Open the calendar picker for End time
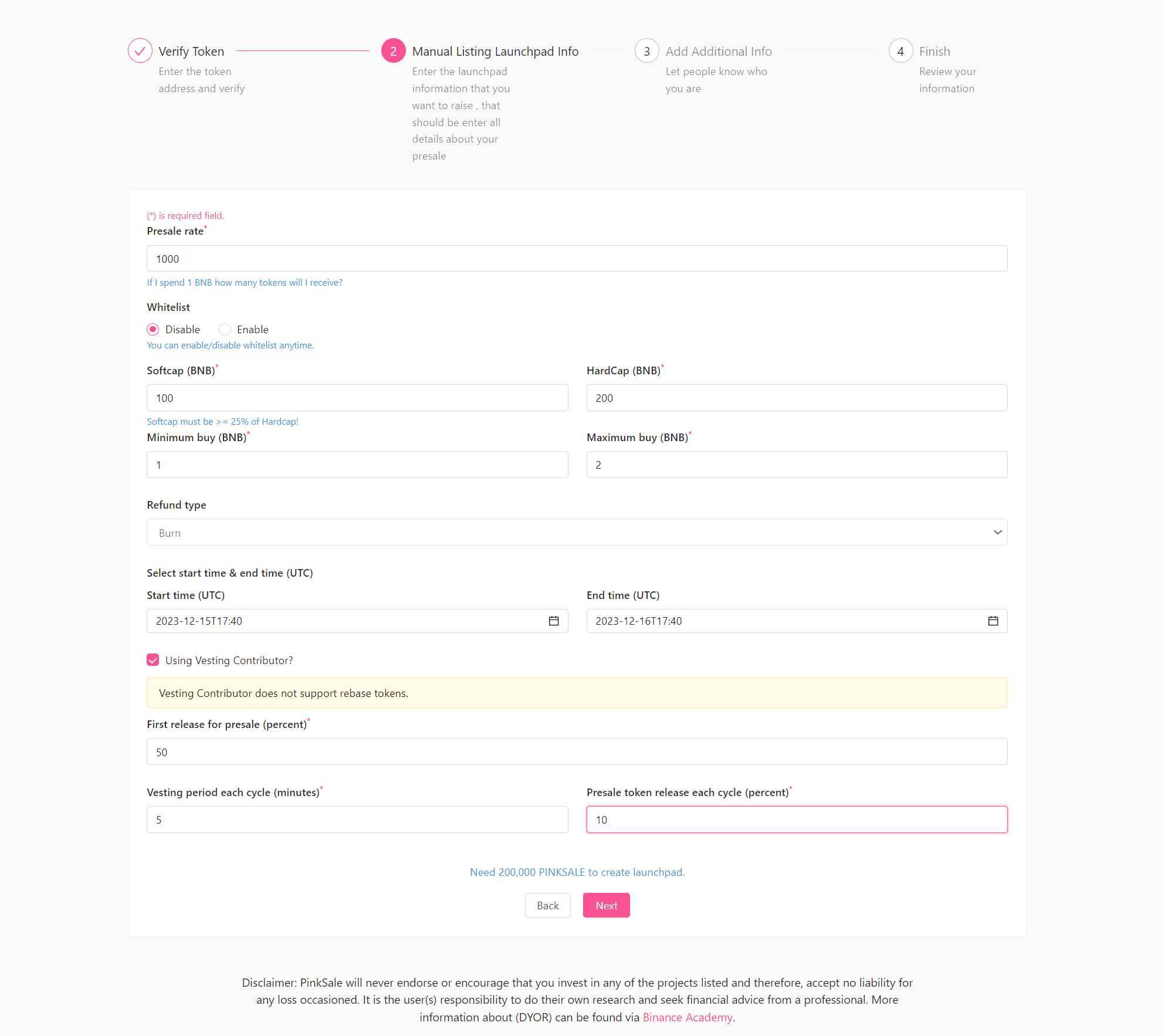Screen dimensions: 1165x1036 [x=993, y=621]
